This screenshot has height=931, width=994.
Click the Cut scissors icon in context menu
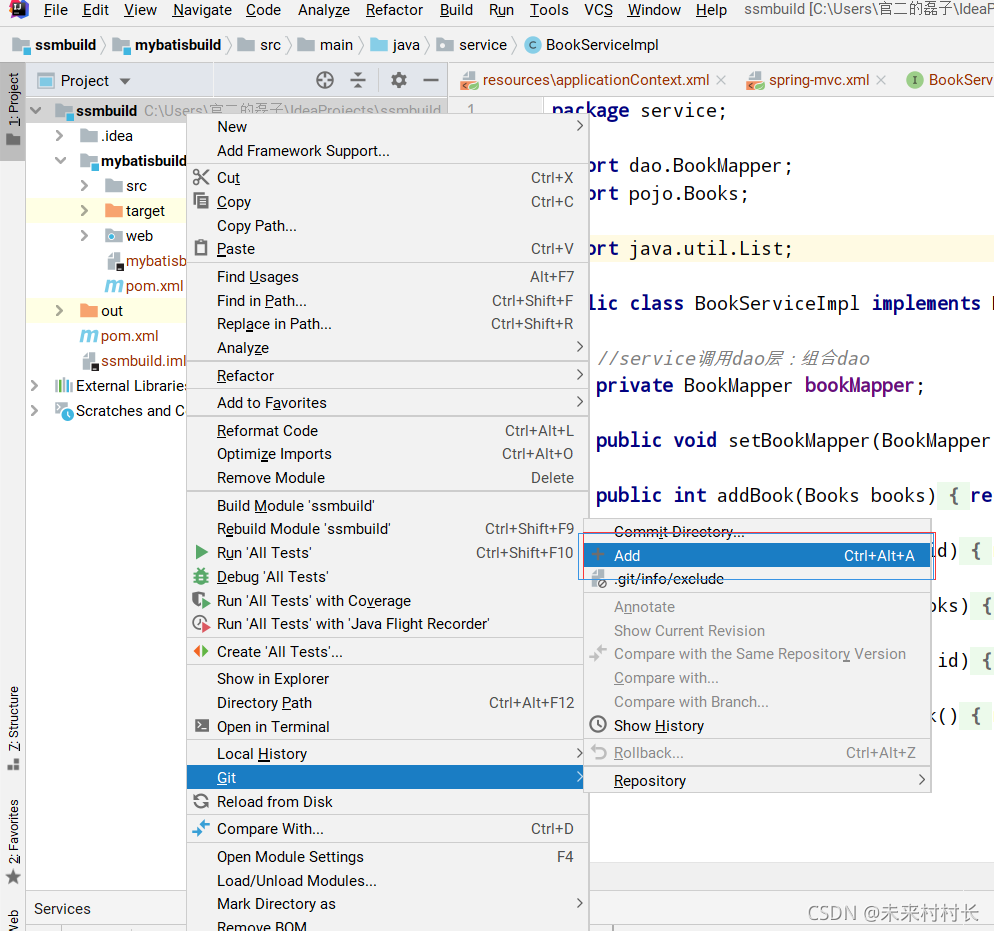(201, 177)
